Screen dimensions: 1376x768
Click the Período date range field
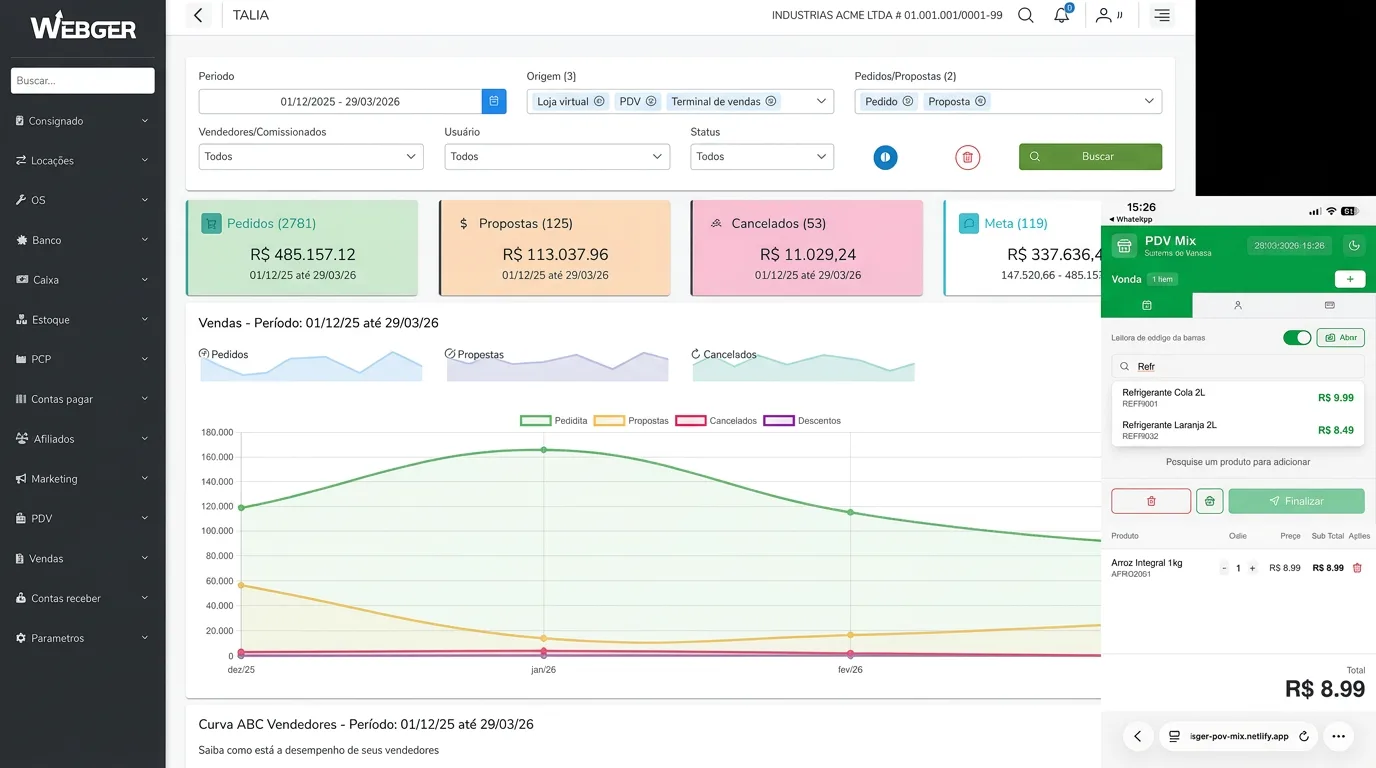pyautogui.click(x=340, y=101)
